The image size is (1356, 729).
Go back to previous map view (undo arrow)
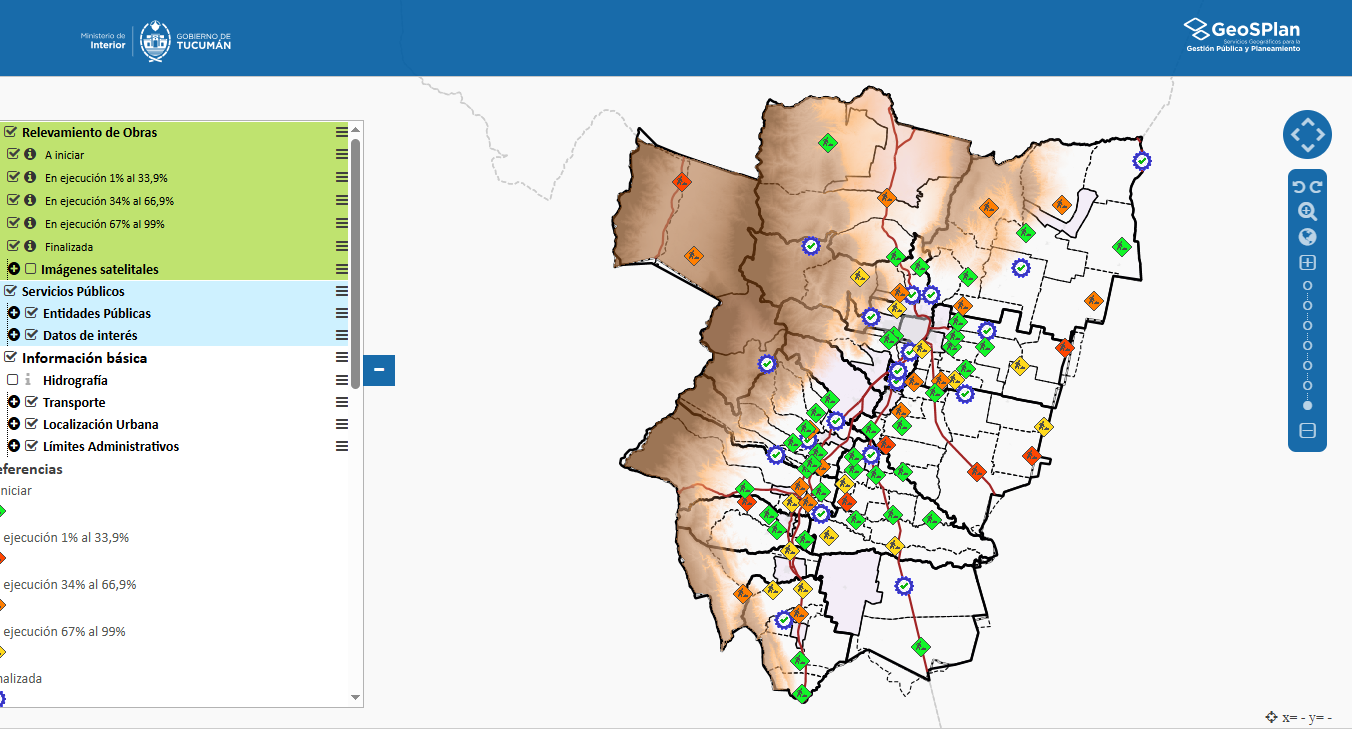(x=1299, y=187)
